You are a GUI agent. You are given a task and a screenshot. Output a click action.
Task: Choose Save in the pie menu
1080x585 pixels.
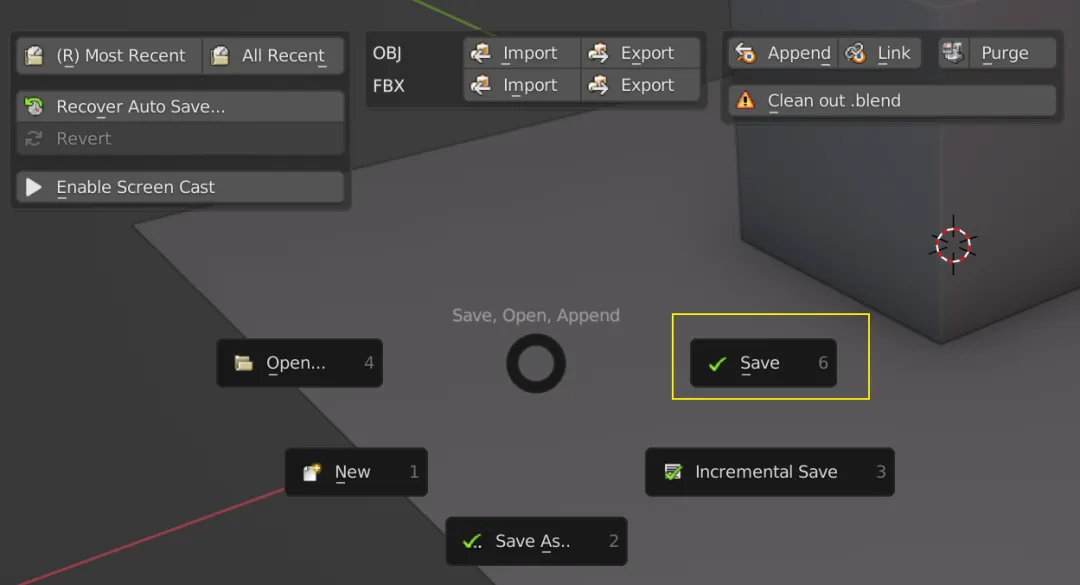coord(763,363)
